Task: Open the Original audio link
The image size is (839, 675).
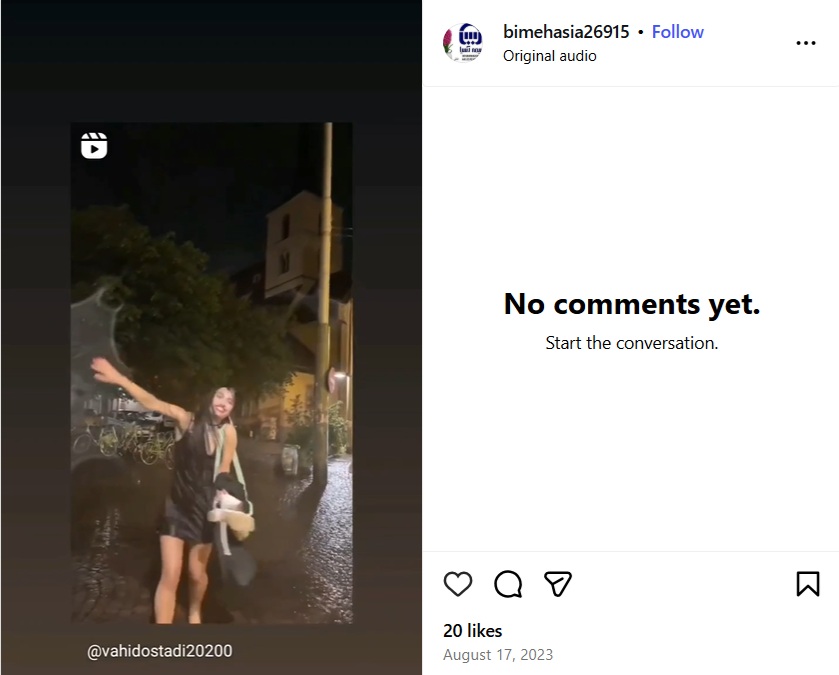Action: tap(549, 56)
